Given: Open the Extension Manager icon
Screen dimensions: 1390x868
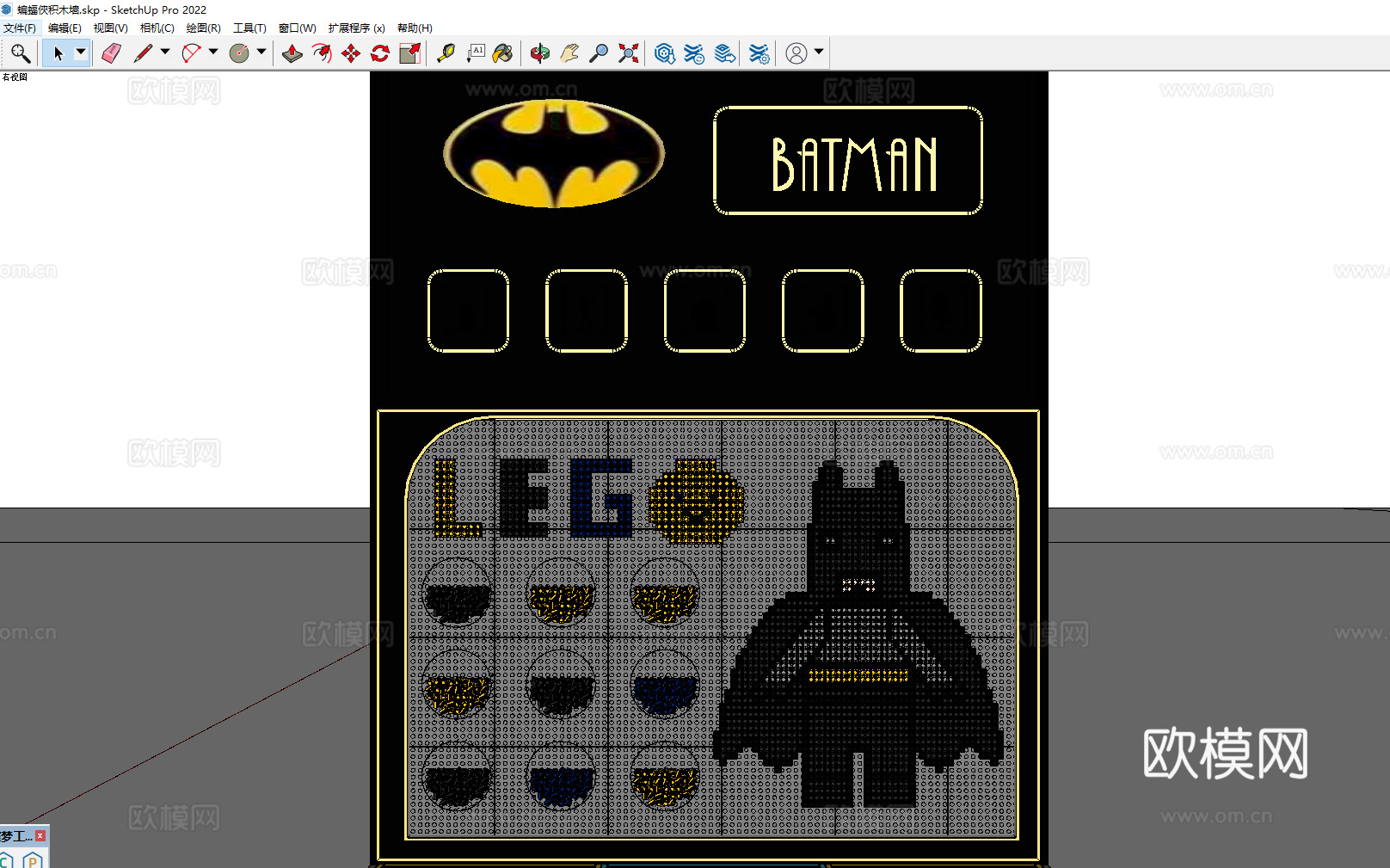Looking at the screenshot, I should [759, 53].
